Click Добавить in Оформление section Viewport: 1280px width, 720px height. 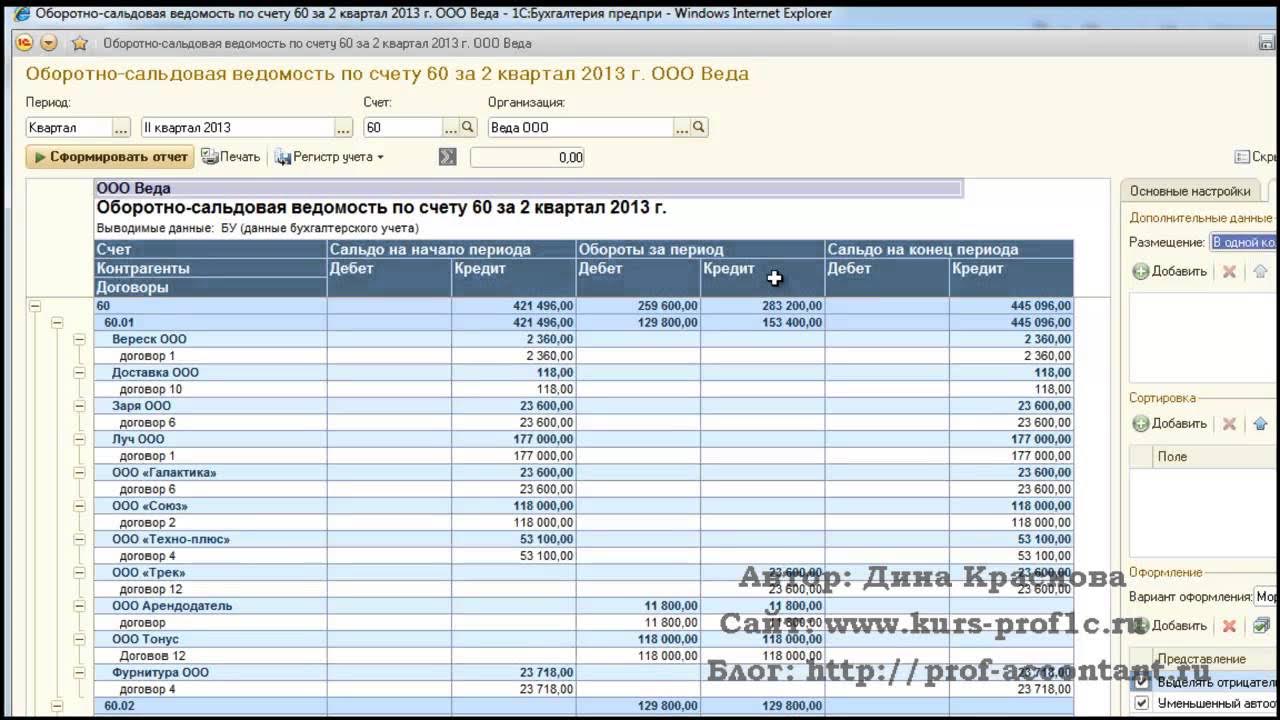click(x=1169, y=626)
